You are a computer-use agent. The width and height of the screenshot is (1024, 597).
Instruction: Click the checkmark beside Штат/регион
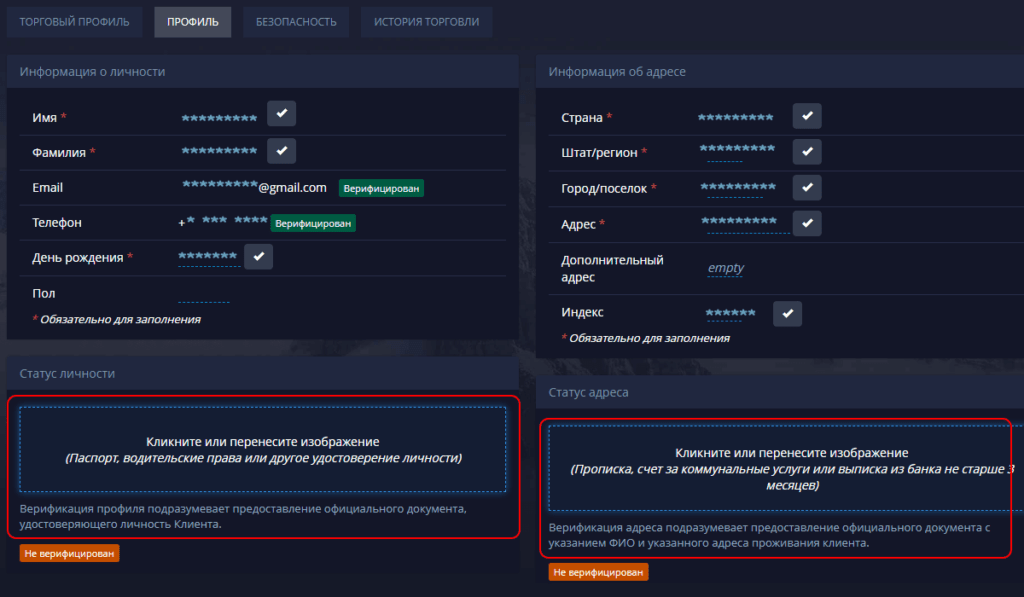[807, 152]
